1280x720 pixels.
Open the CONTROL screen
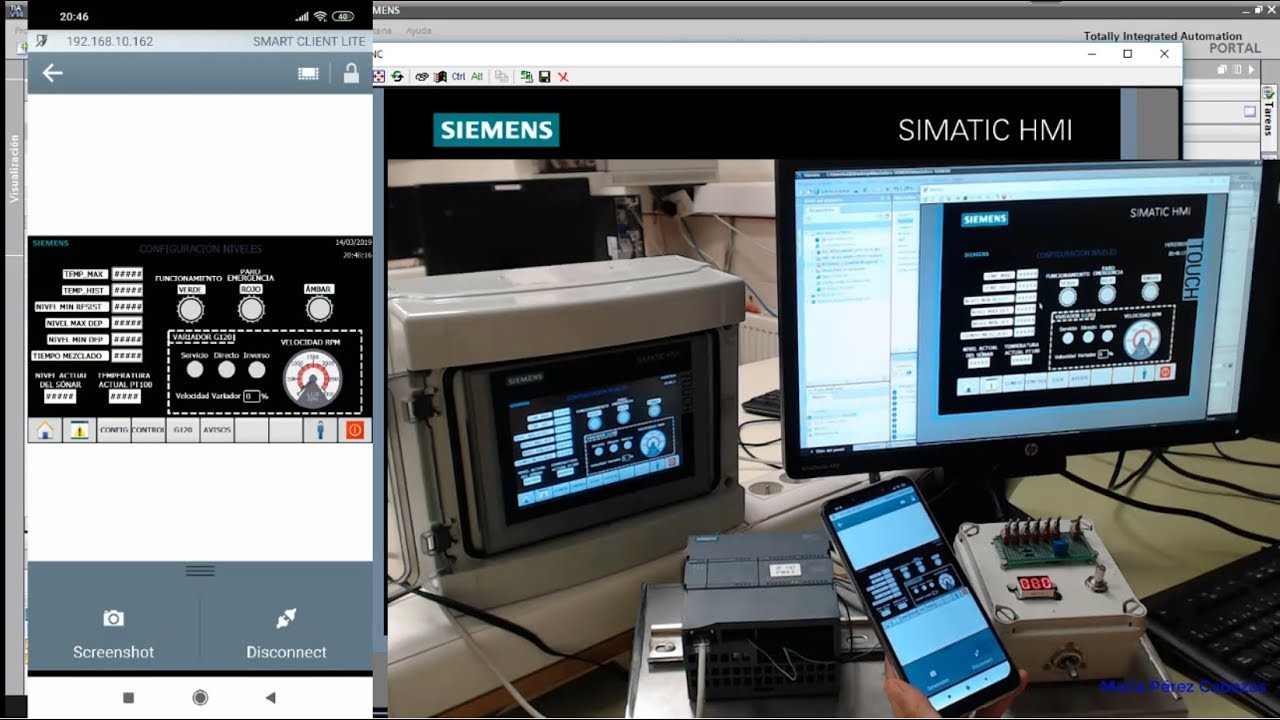148,430
